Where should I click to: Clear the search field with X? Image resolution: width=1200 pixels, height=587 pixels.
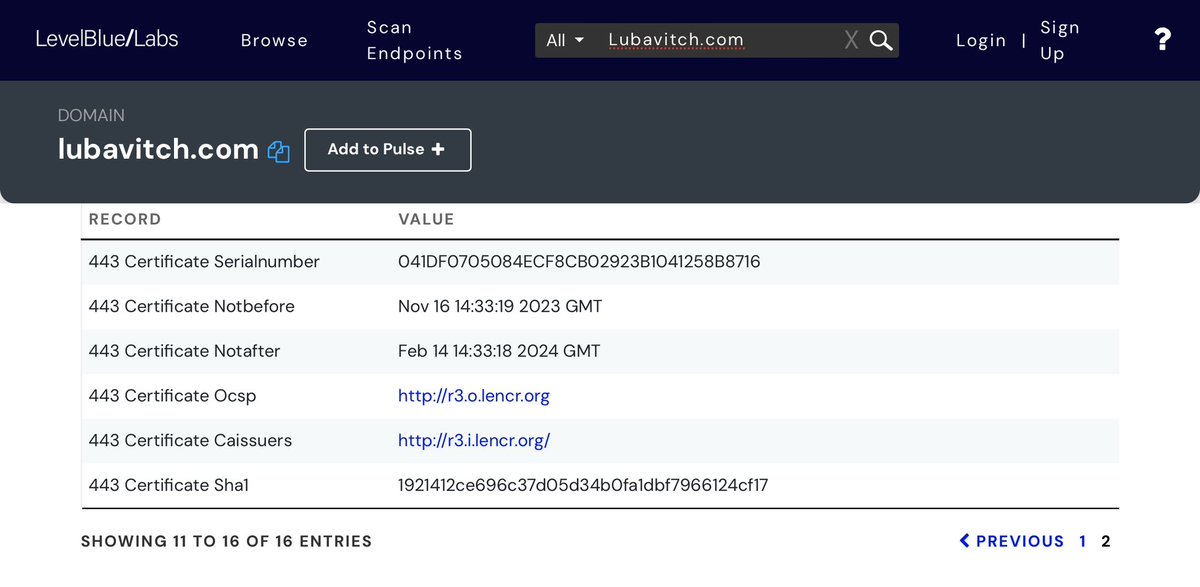851,40
